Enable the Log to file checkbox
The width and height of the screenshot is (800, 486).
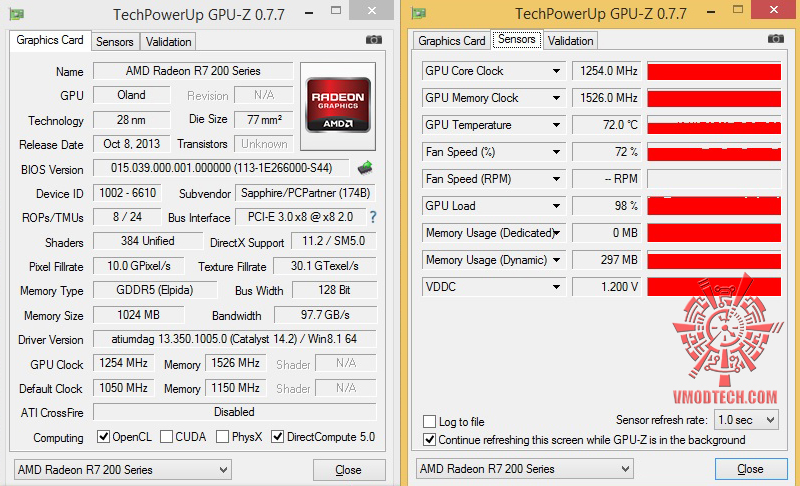point(430,422)
